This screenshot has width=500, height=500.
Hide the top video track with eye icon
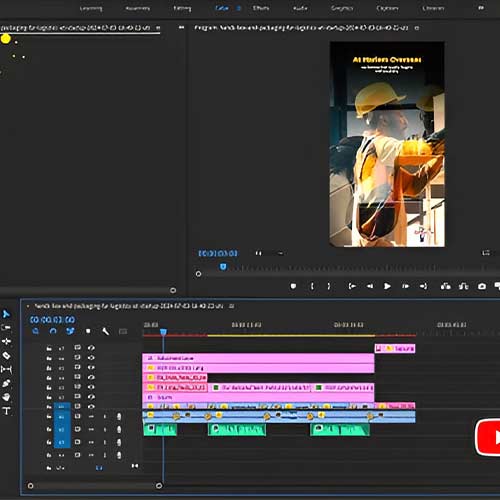tap(91, 348)
